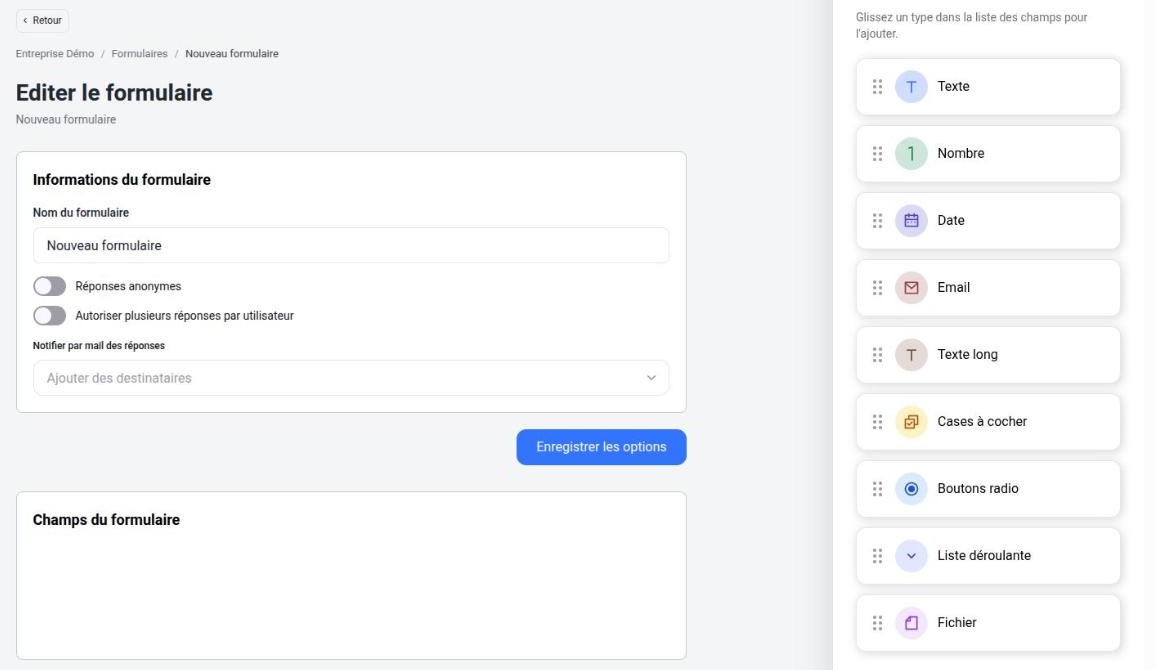Open the Ajouter des destinataires dropdown
This screenshot has height=670, width=1156.
(x=351, y=378)
